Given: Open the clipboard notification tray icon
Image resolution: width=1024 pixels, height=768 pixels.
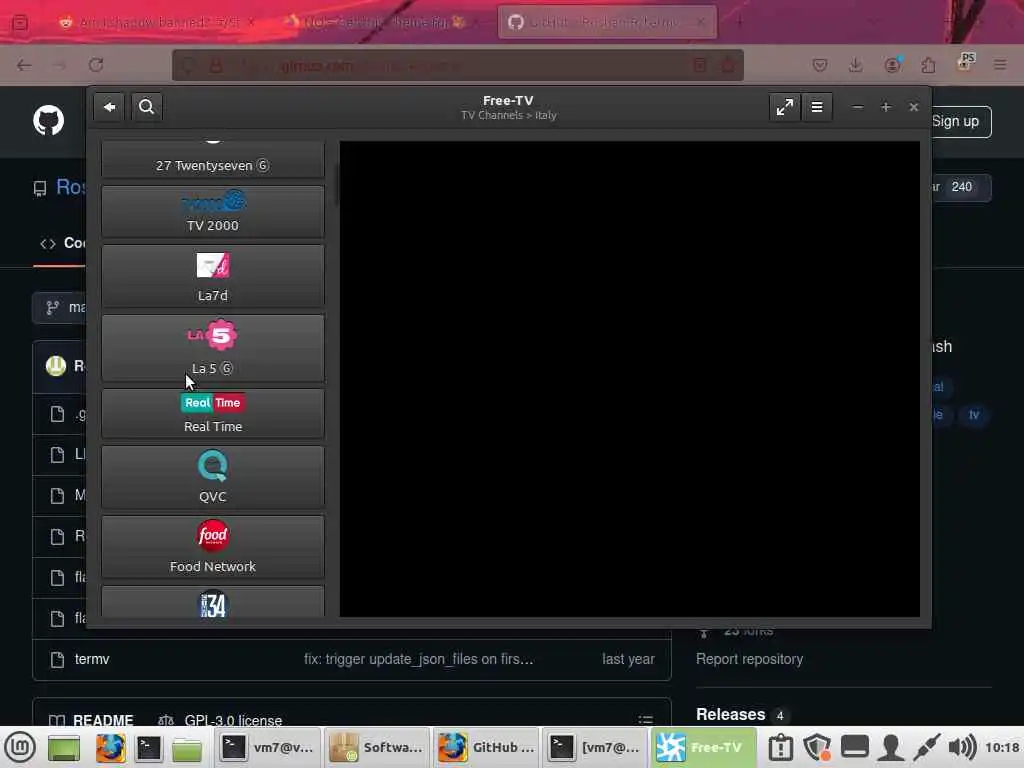Looking at the screenshot, I should tap(780, 748).
